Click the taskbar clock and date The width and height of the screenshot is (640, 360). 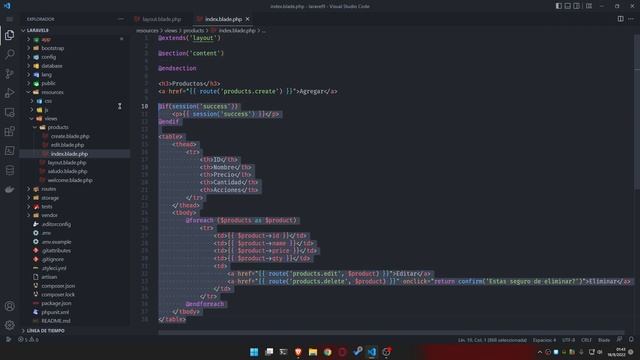[617, 352]
